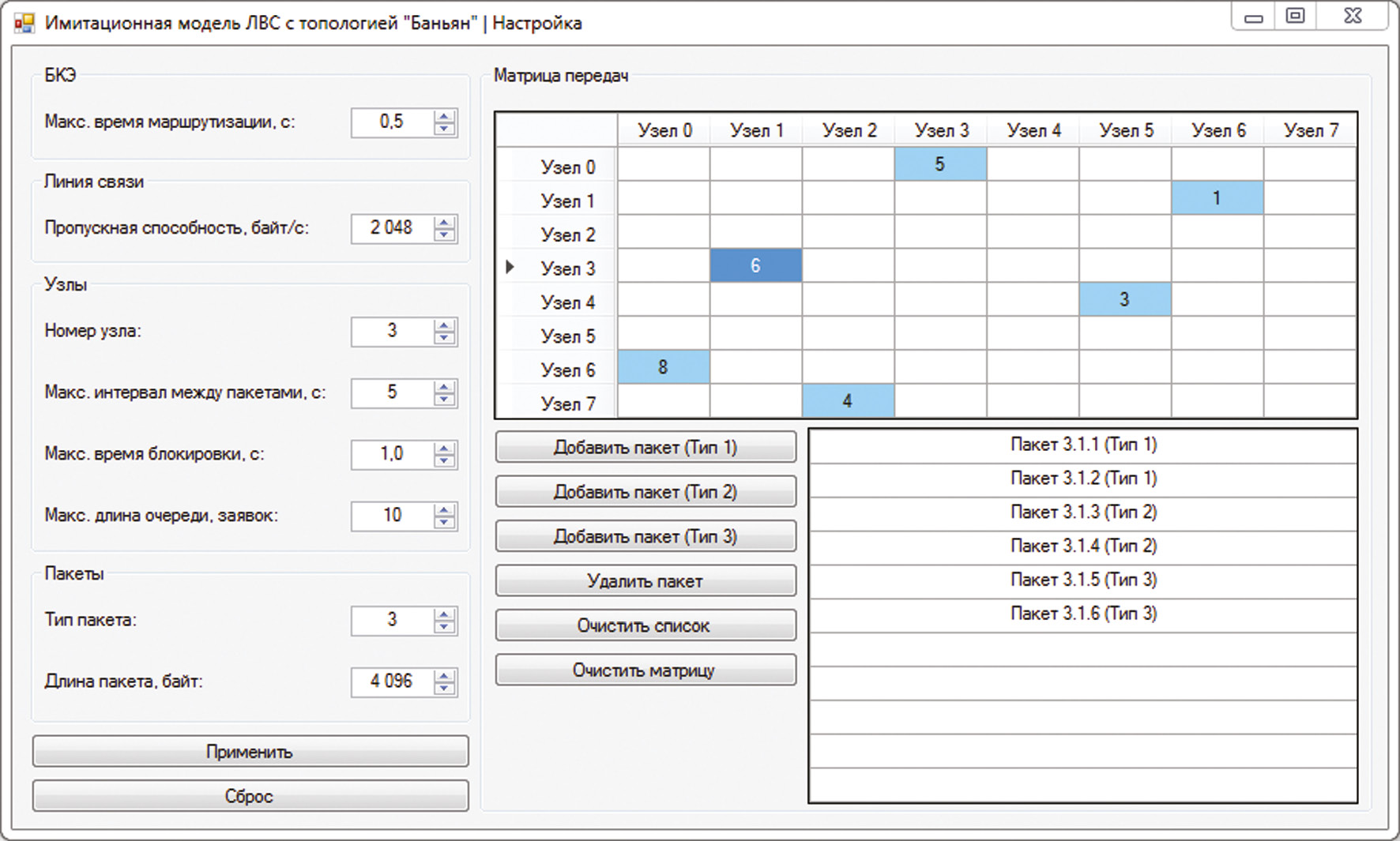Click Добавить пакет (Тип 3) button

pyautogui.click(x=645, y=536)
